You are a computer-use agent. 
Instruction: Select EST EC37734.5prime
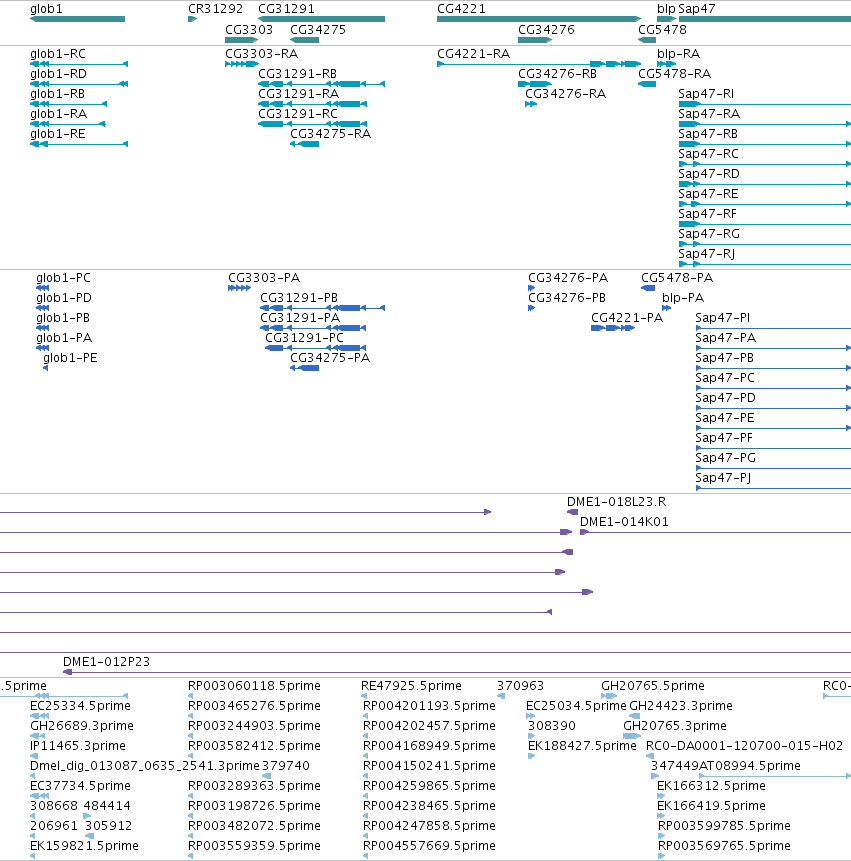[x=80, y=786]
